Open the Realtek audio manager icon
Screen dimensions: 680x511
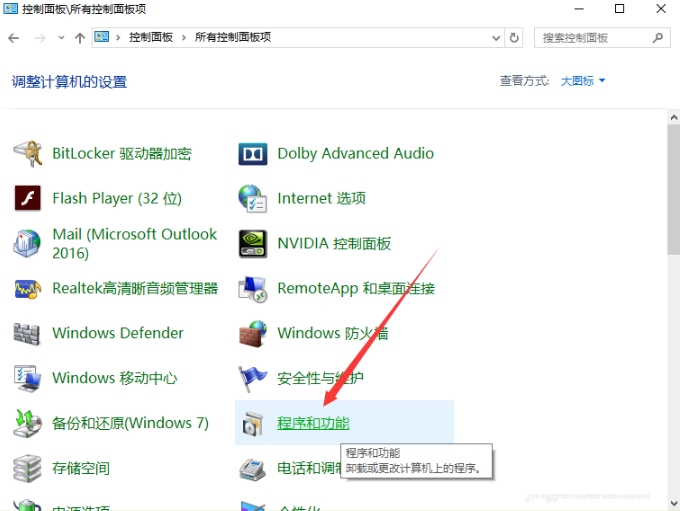[x=27, y=288]
